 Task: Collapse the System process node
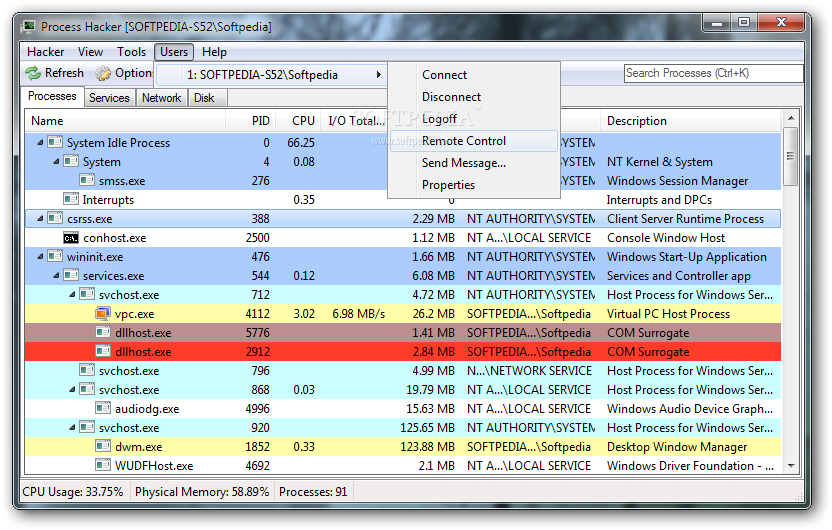[56, 162]
